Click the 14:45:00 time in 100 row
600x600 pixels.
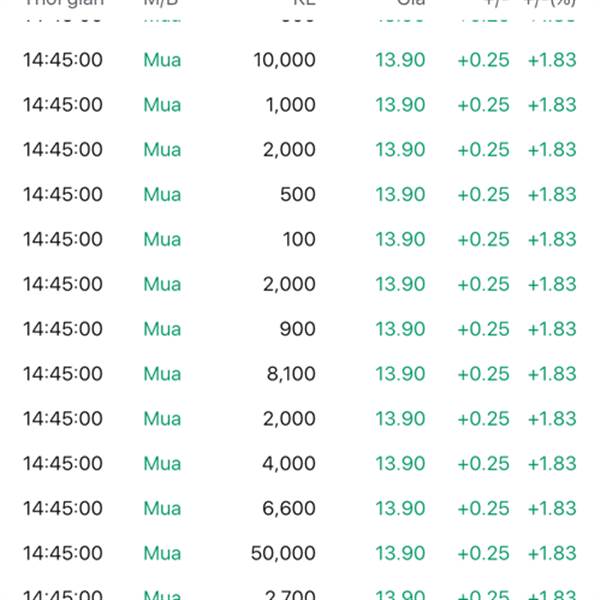pyautogui.click(x=63, y=240)
